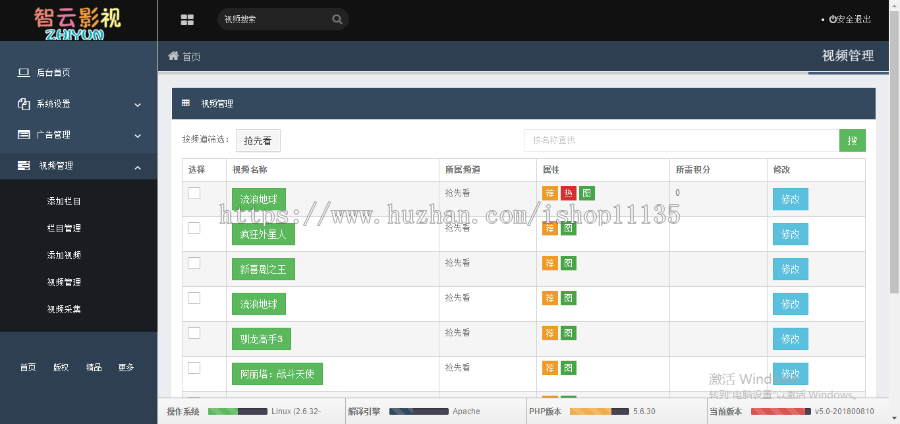Open the 驯龙高手3 video name button

tap(261, 339)
